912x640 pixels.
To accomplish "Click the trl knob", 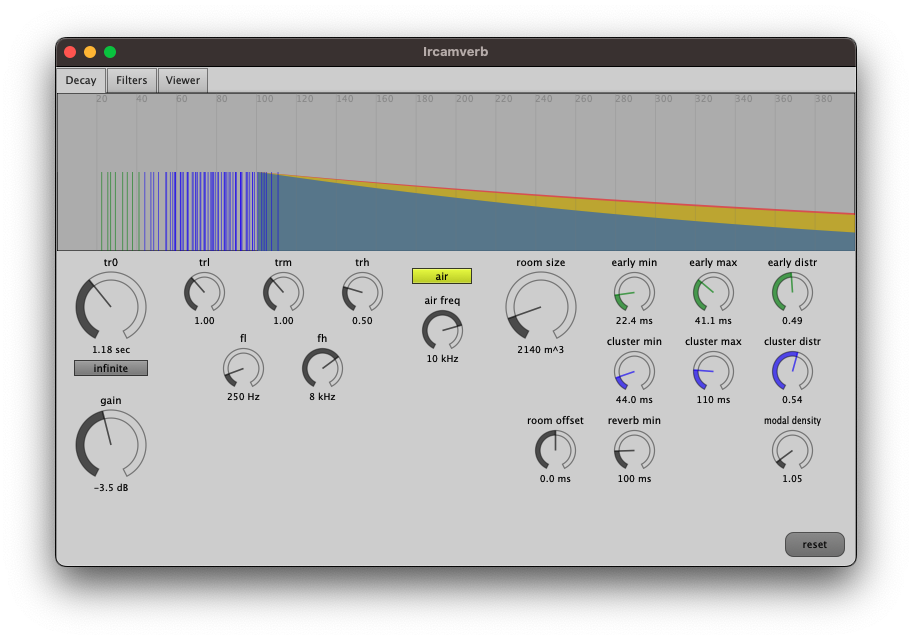I will pos(204,293).
